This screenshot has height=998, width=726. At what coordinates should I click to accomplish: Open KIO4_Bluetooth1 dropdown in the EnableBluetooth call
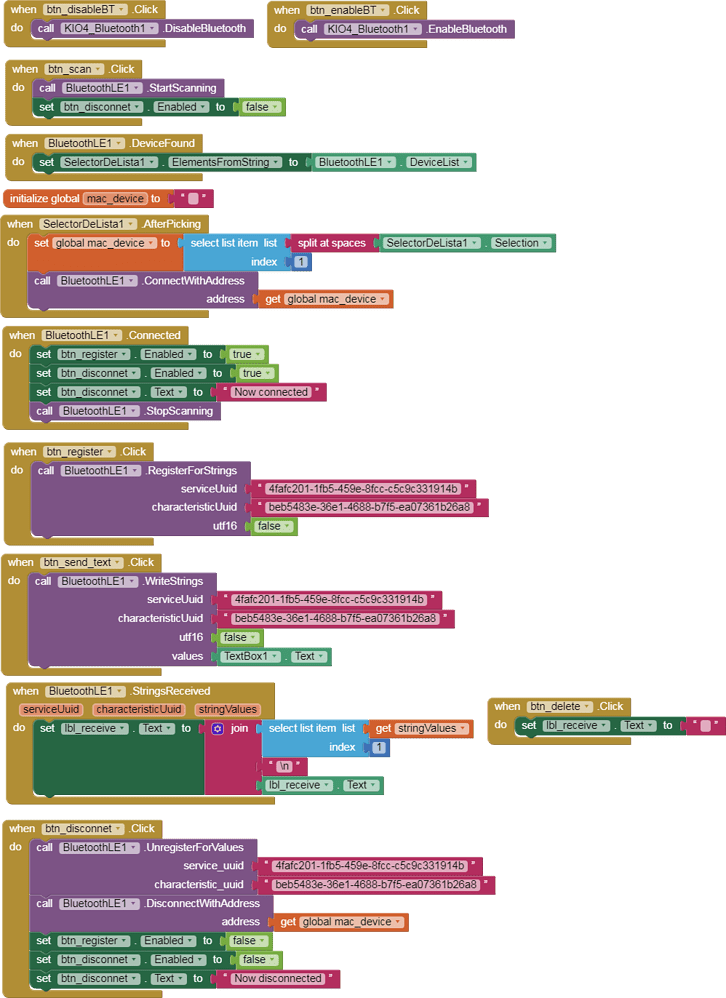416,29
